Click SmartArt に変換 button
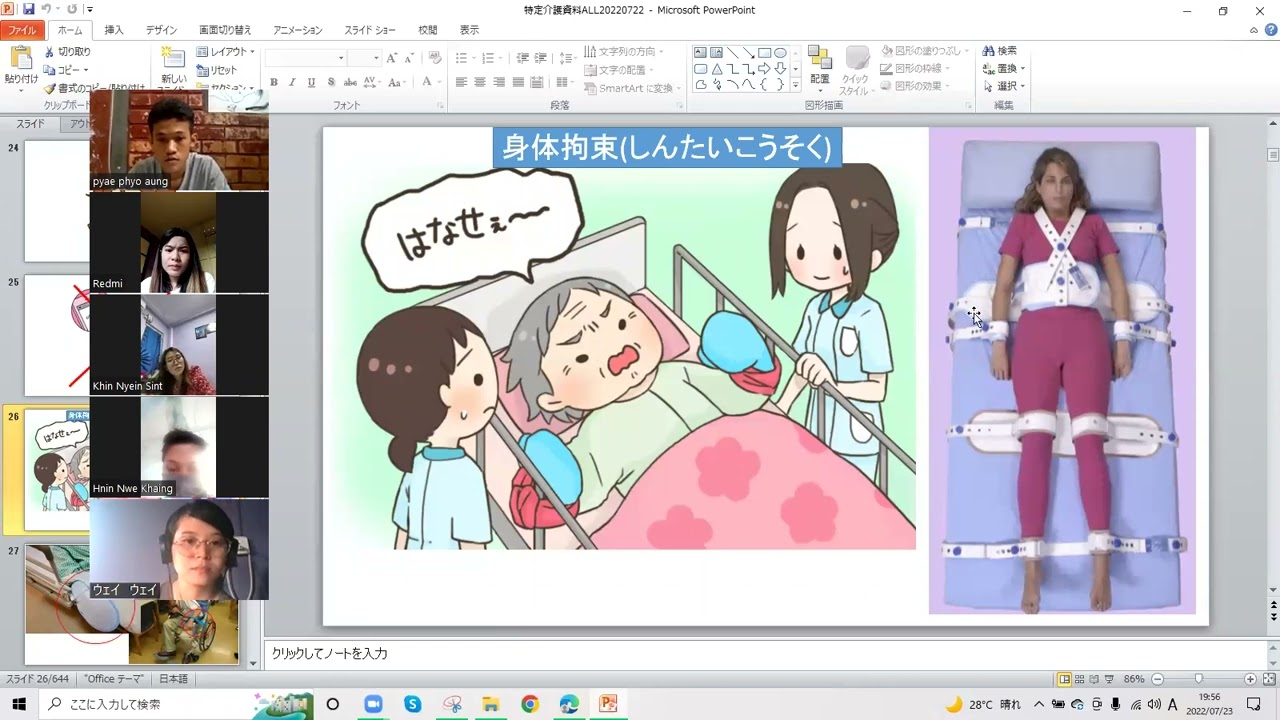The height and width of the screenshot is (720, 1280). pyautogui.click(x=632, y=88)
